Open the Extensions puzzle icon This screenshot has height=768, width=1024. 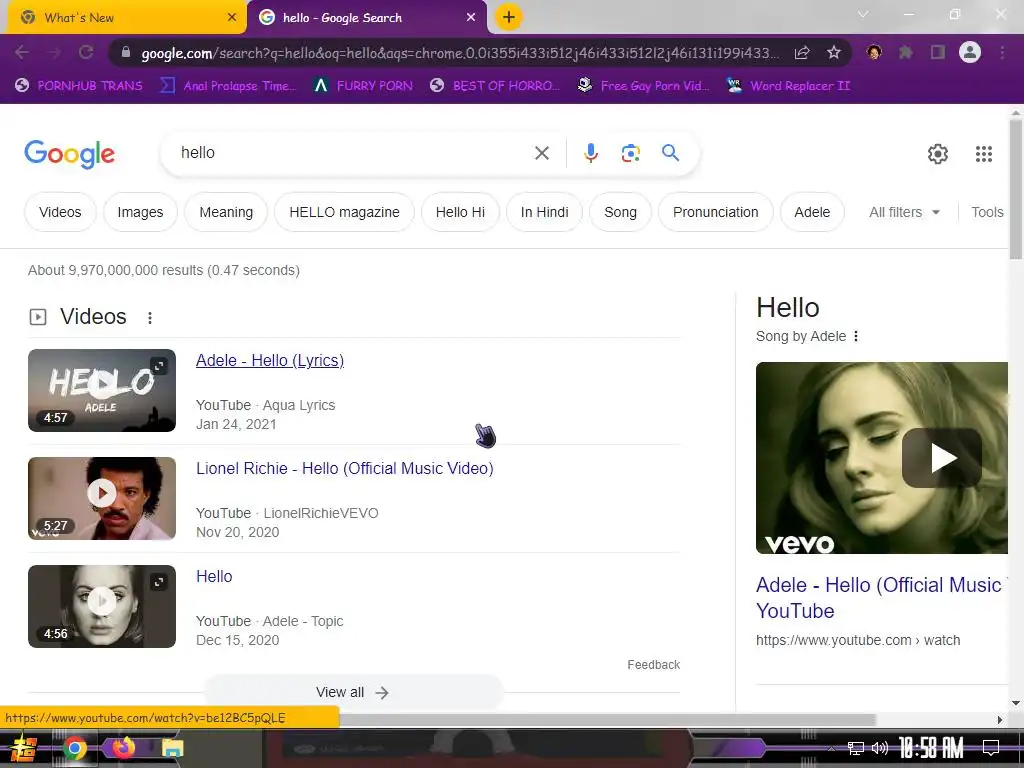(x=906, y=52)
